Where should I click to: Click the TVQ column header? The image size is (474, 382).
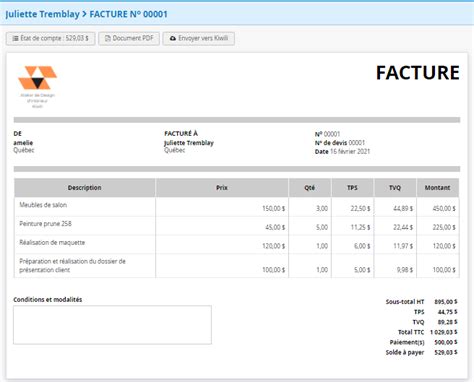click(395, 188)
